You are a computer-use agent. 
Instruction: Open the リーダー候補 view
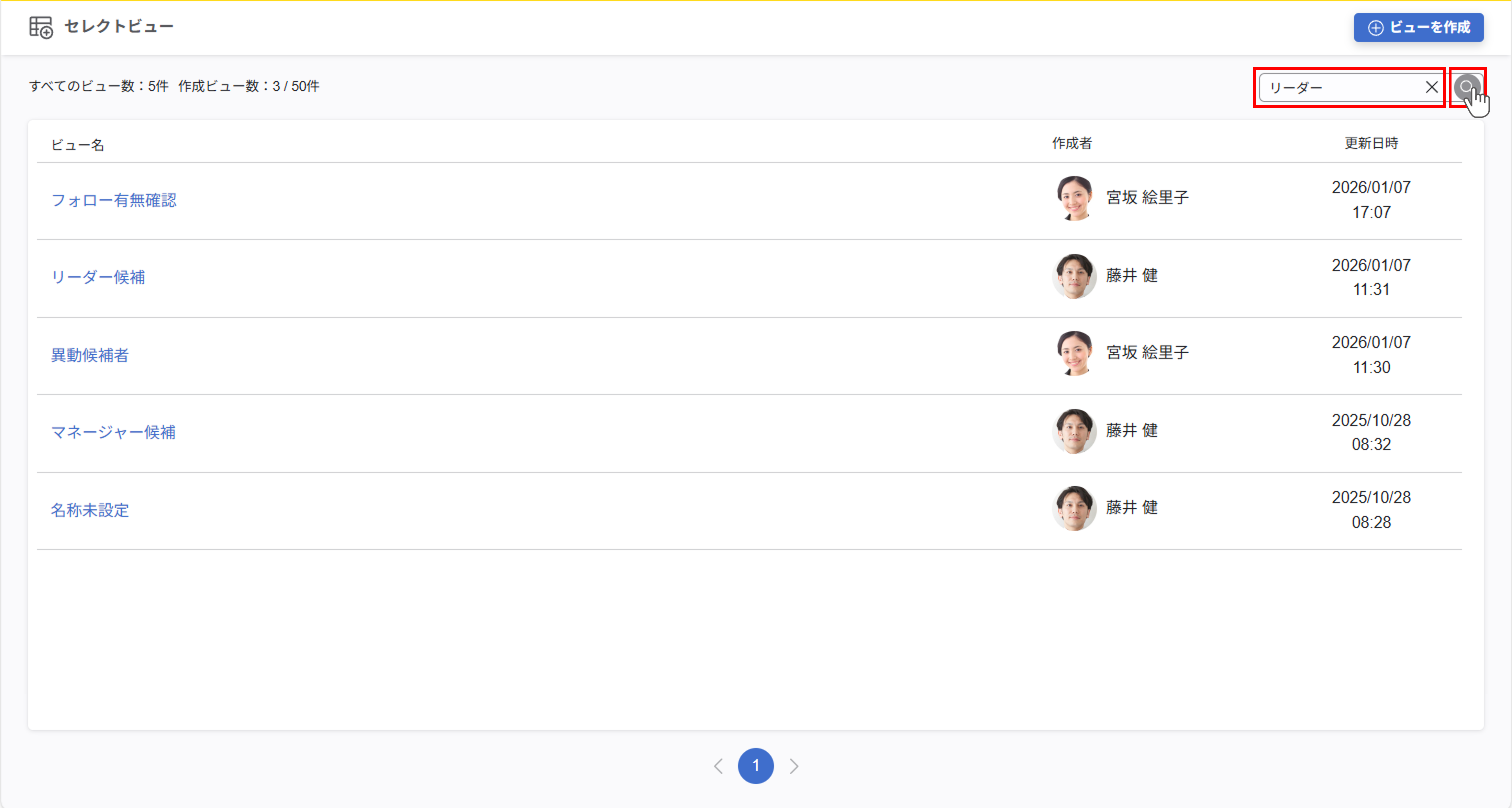click(x=98, y=277)
